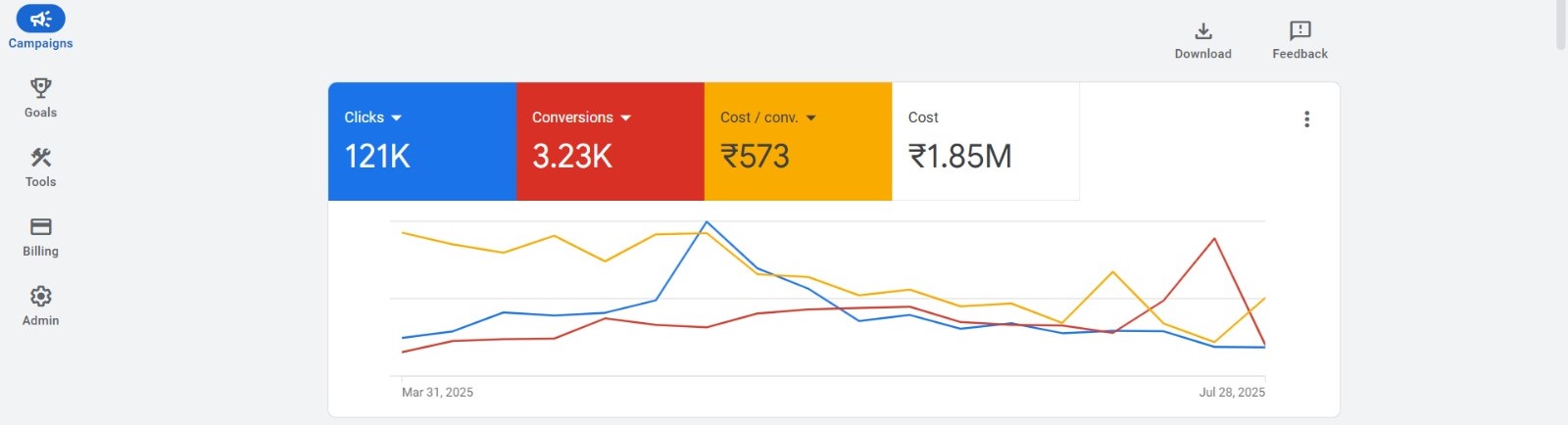
Task: Expand the Clicks metric dropdown arrow
Action: [397, 118]
